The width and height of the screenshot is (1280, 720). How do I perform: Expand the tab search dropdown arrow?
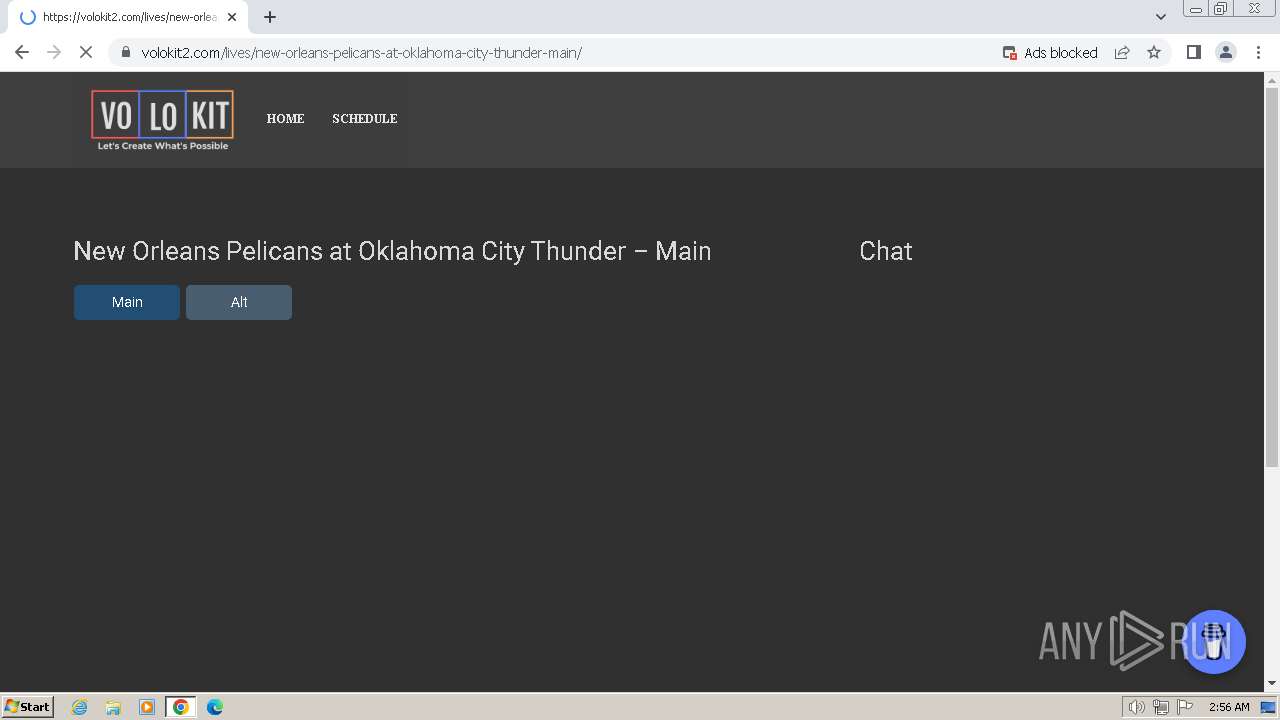[x=1161, y=17]
